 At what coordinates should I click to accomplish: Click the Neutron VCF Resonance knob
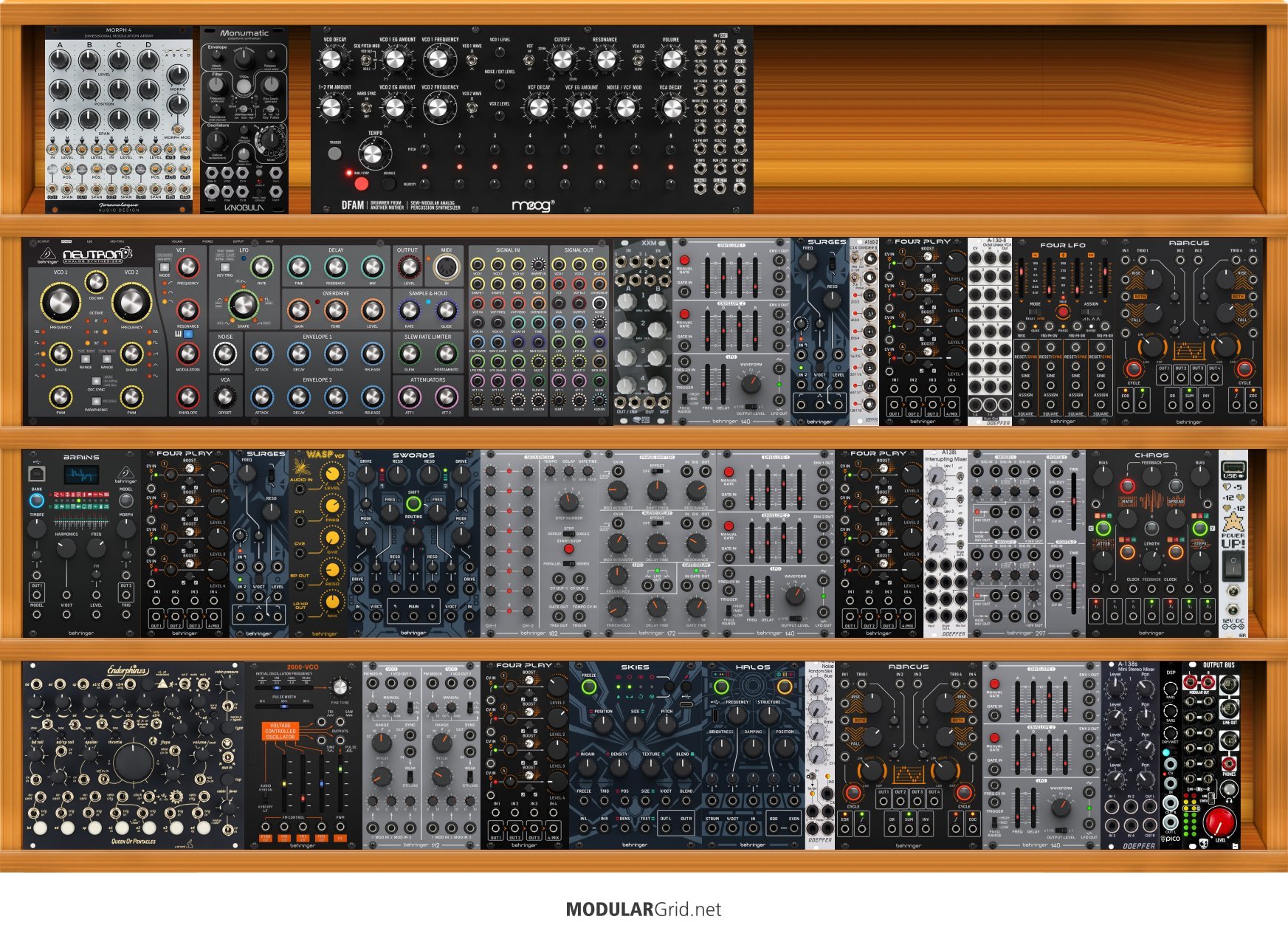(x=187, y=310)
